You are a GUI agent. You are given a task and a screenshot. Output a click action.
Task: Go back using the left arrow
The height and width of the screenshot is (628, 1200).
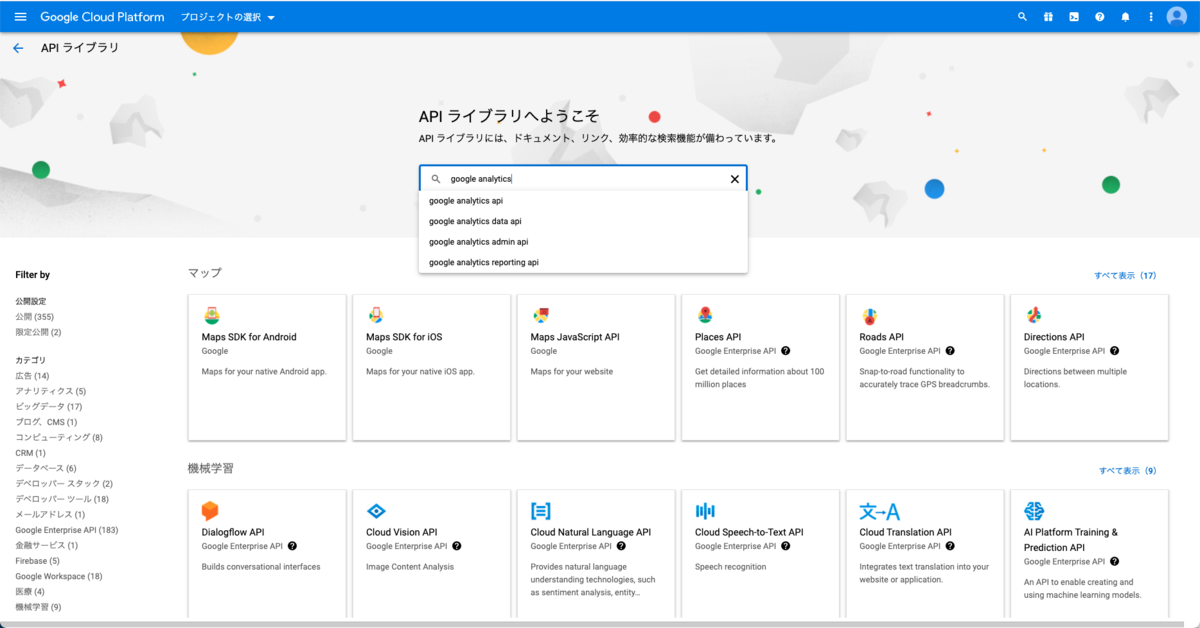(18, 48)
